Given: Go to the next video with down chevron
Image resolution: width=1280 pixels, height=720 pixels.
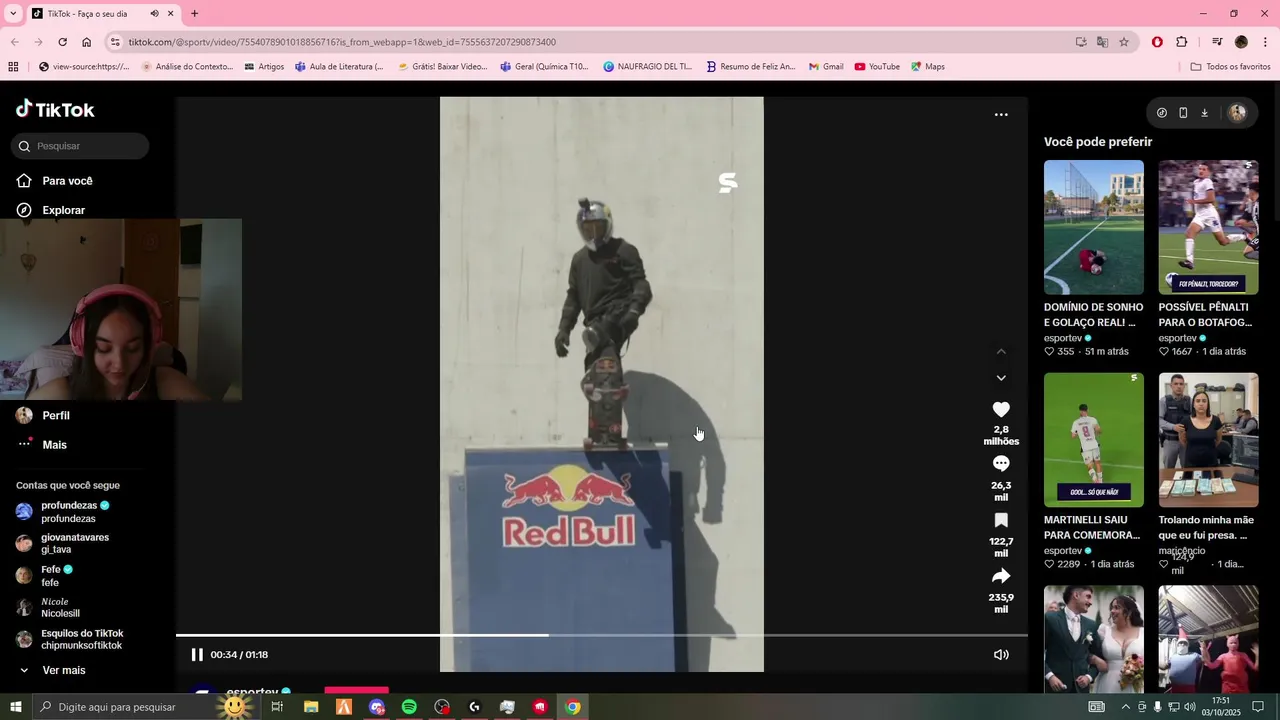Looking at the screenshot, I should [1001, 378].
